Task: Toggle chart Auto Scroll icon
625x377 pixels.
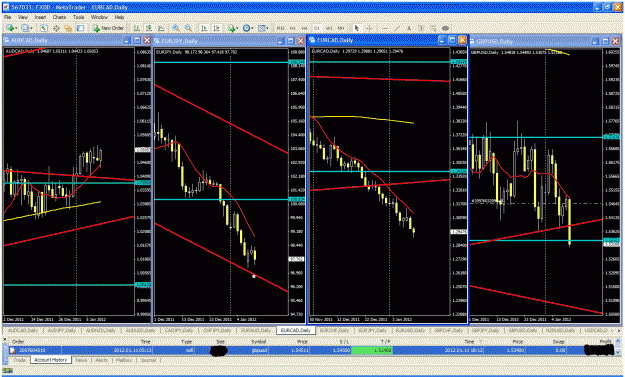Action: (x=204, y=28)
